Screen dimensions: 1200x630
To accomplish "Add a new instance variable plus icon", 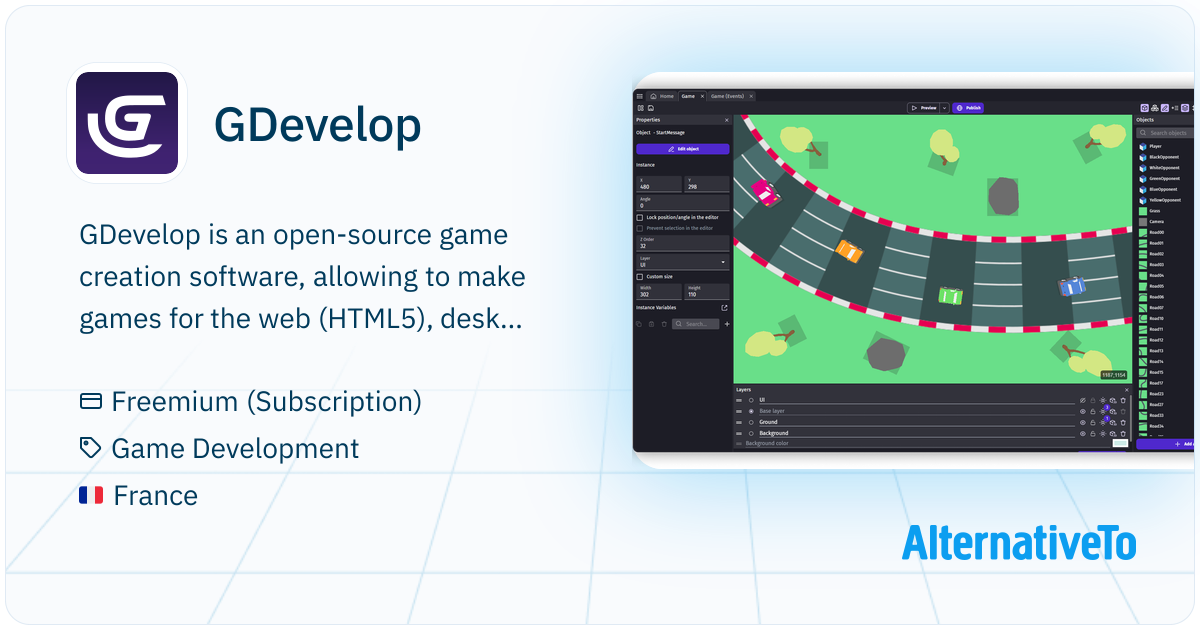I will (x=727, y=324).
